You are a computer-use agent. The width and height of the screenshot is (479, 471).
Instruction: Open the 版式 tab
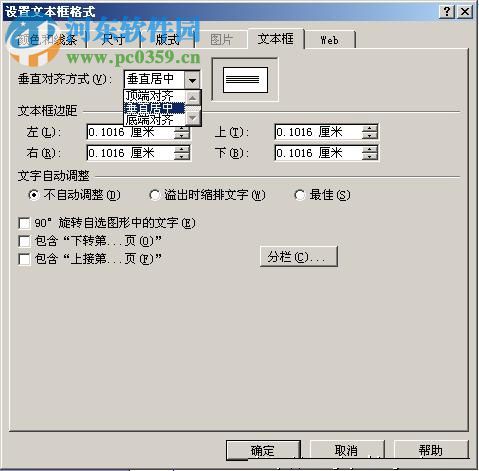point(167,40)
